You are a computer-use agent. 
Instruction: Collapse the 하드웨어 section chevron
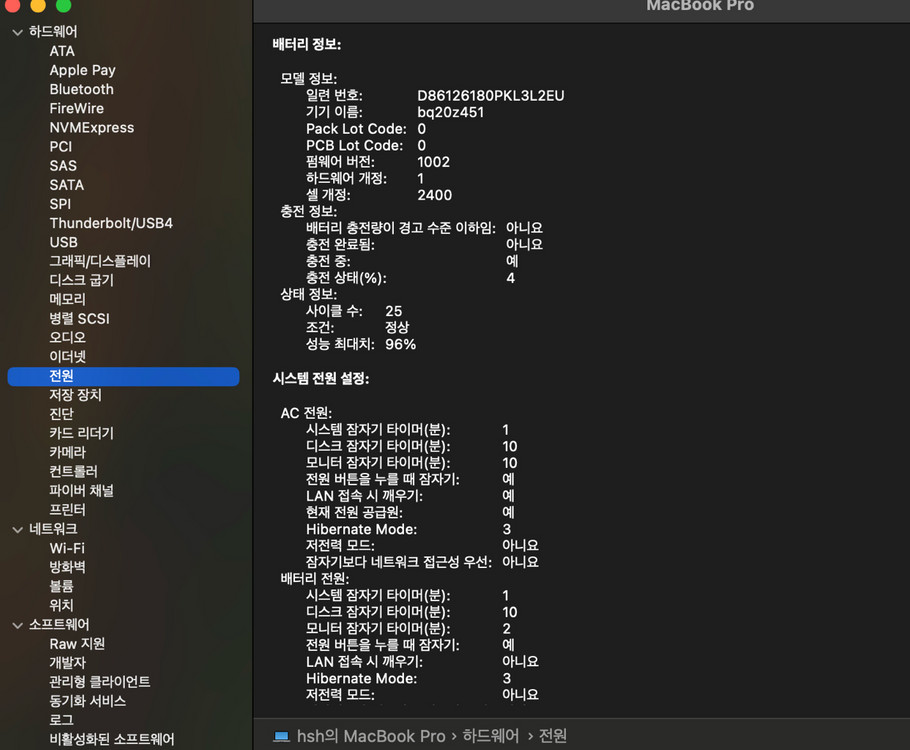[17, 33]
